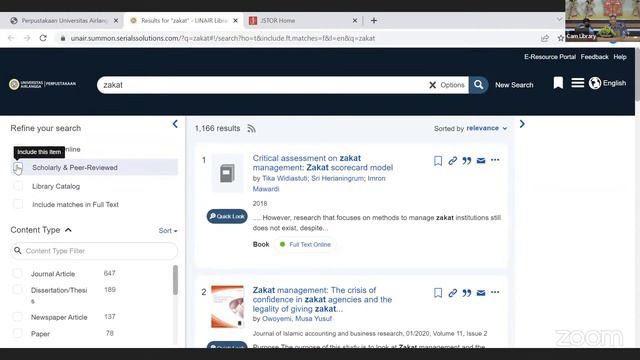The image size is (640, 360).
Task: Open the hamburger menu in header
Action: (577, 83)
